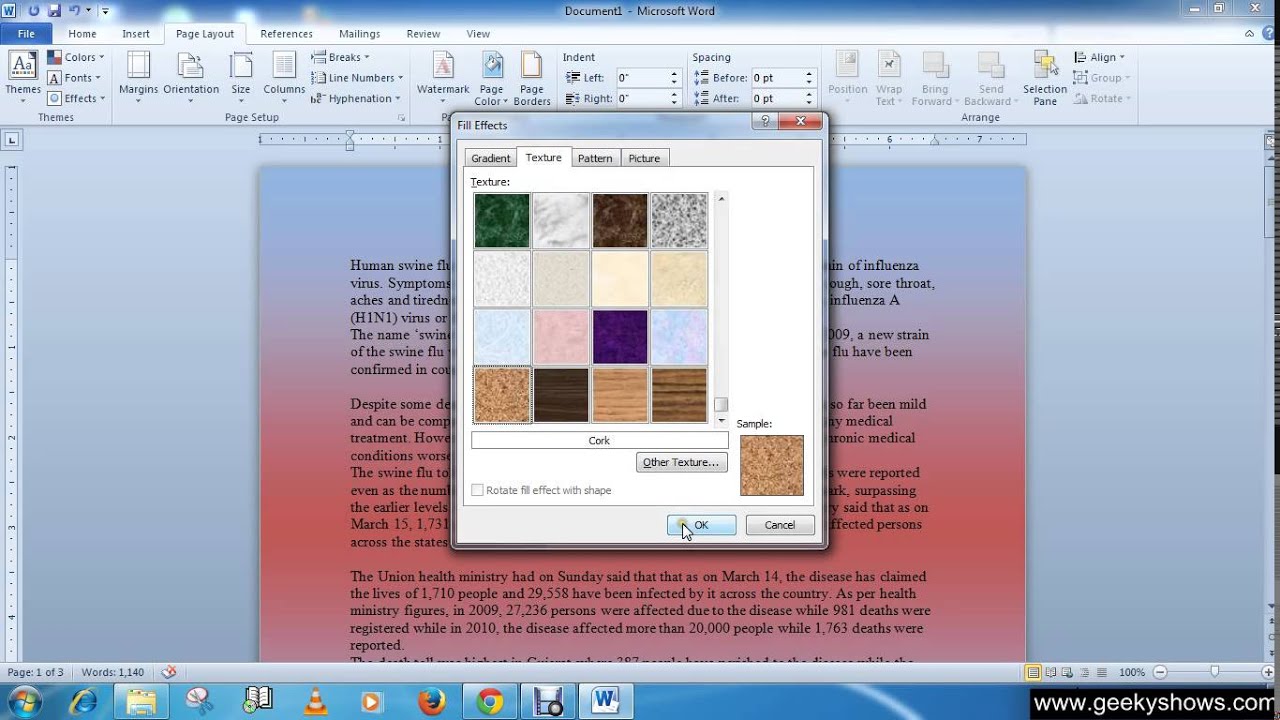Open the Selection Pane
This screenshot has width=1280, height=720.
point(1045,78)
